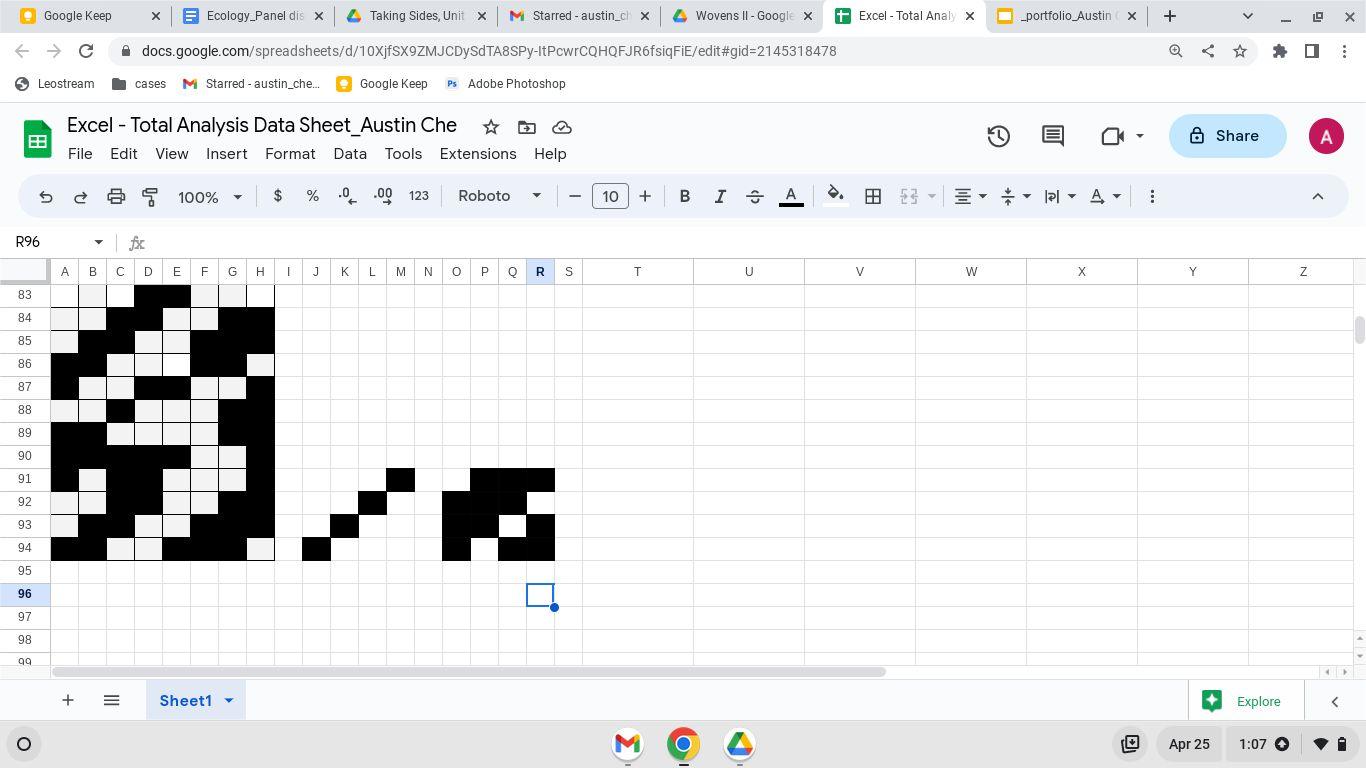The height and width of the screenshot is (768, 1366).
Task: Open the fill color picker
Action: coord(836,197)
